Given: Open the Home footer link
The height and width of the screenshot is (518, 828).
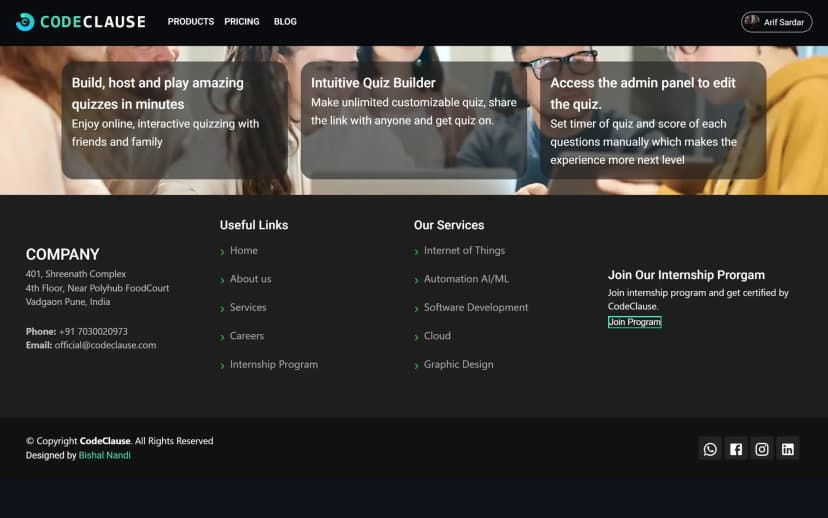Looking at the screenshot, I should (243, 250).
